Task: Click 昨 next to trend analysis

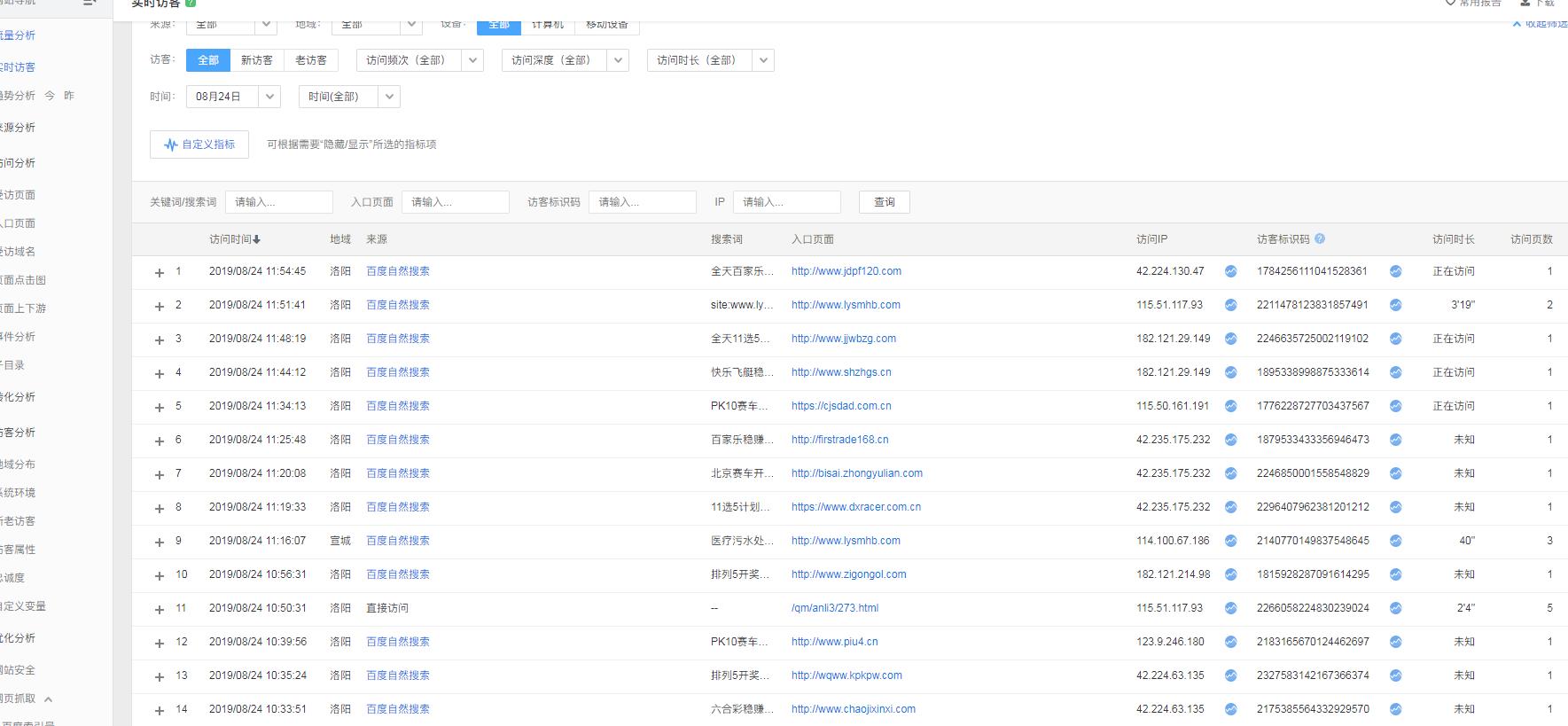Action: point(69,96)
